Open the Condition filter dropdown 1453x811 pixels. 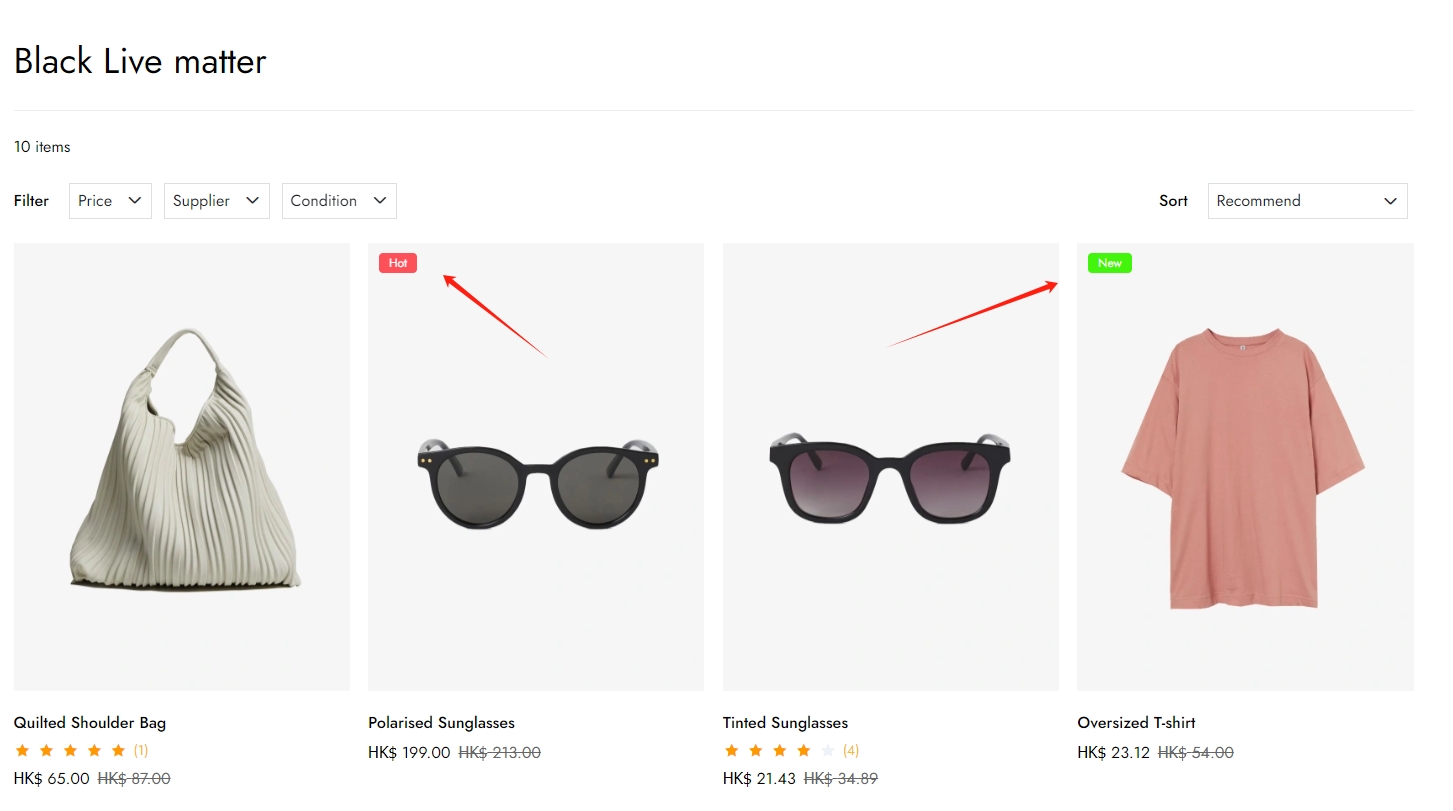pyautogui.click(x=338, y=201)
